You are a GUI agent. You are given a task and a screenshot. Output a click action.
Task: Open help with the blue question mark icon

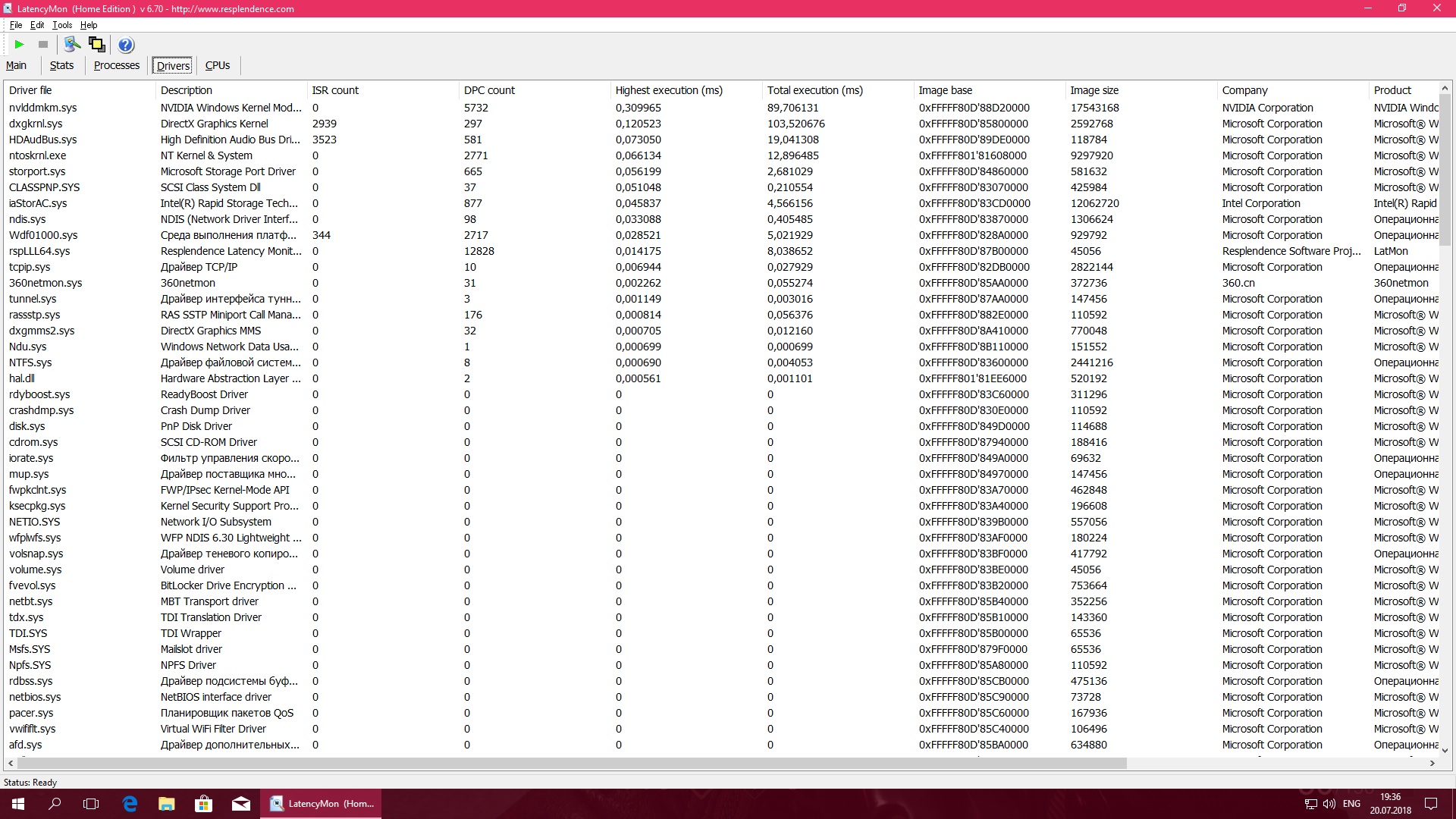[126, 45]
